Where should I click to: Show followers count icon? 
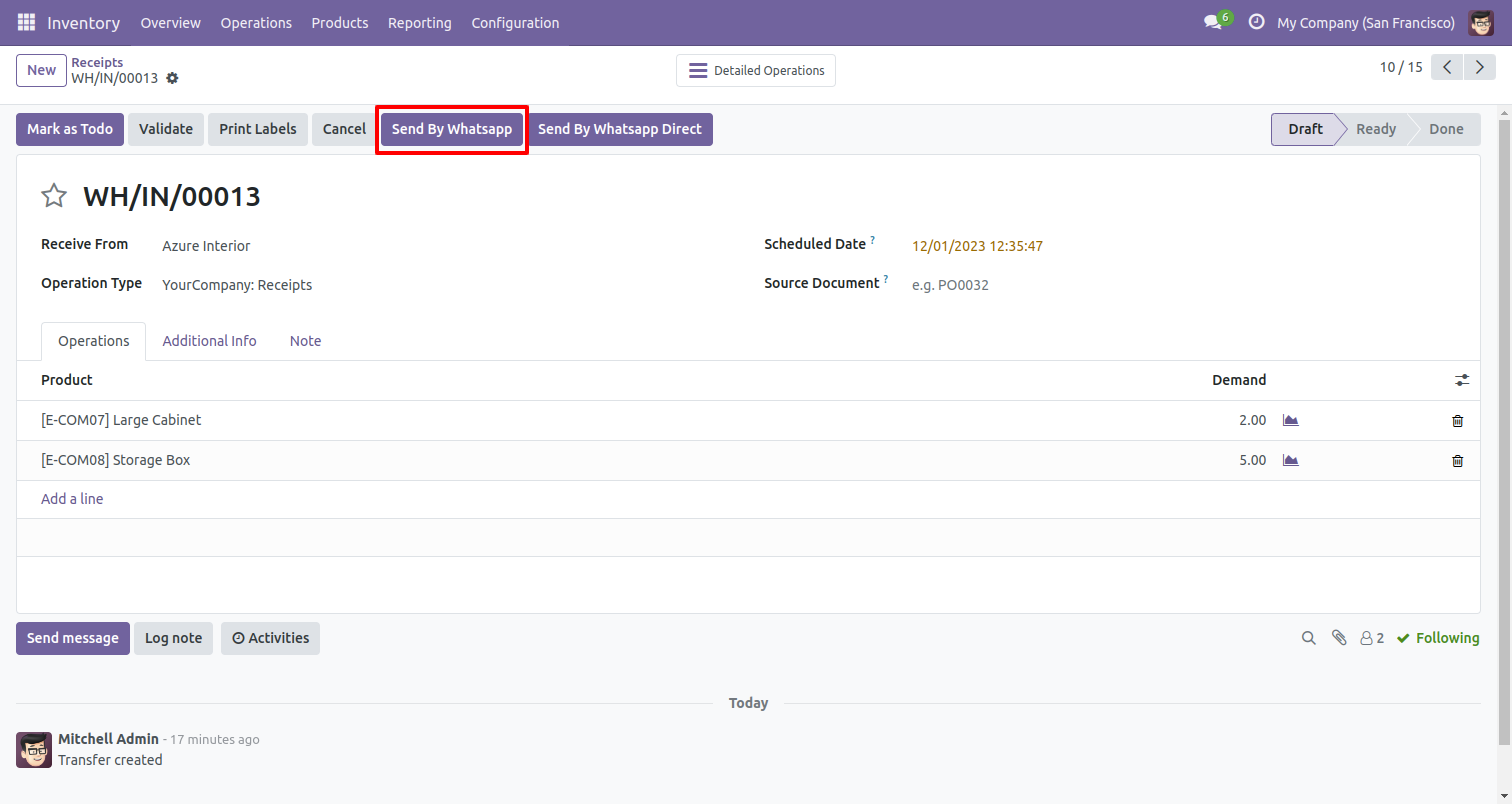1372,638
